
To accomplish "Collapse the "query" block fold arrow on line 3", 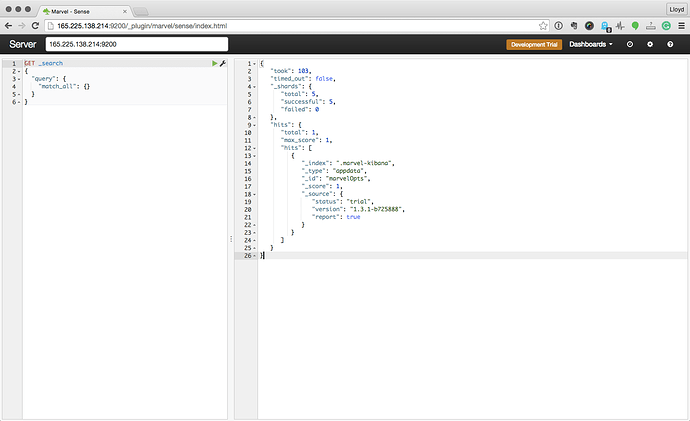I will tap(19, 79).
